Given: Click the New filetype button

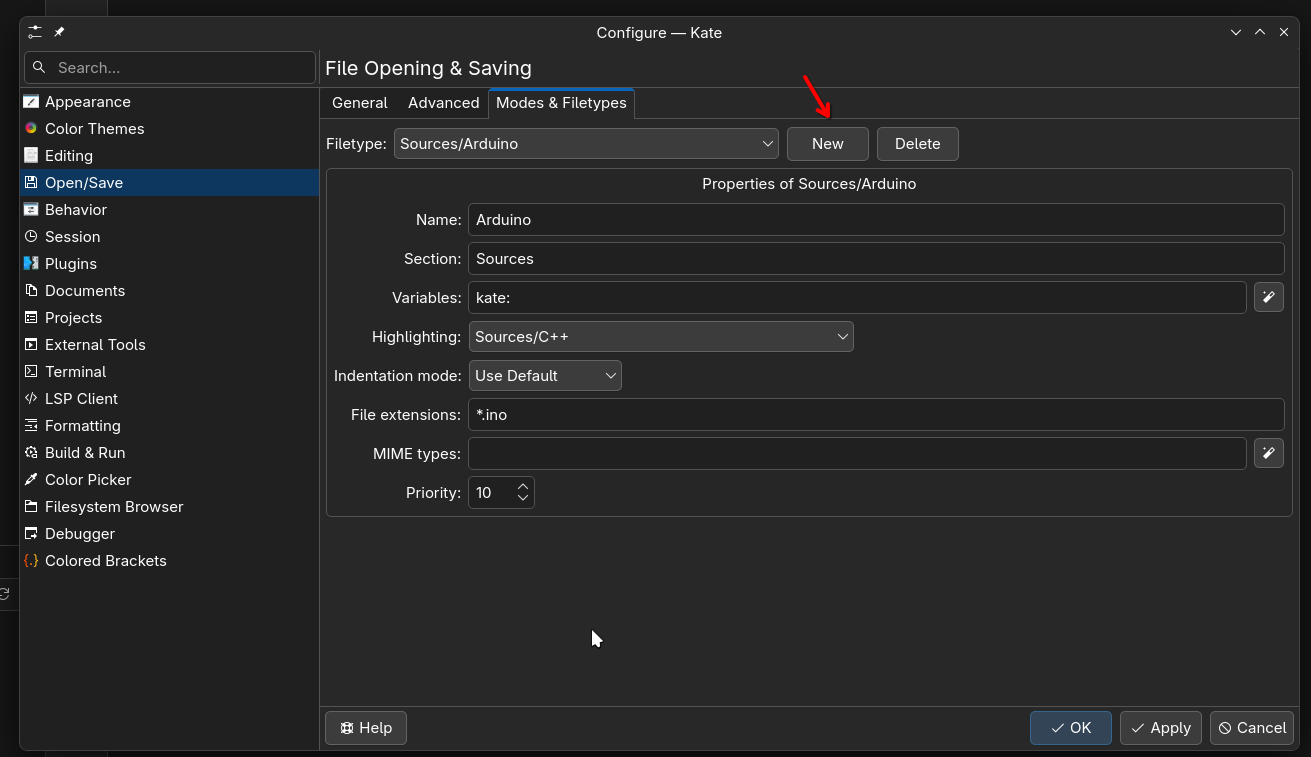Looking at the screenshot, I should [x=827, y=144].
